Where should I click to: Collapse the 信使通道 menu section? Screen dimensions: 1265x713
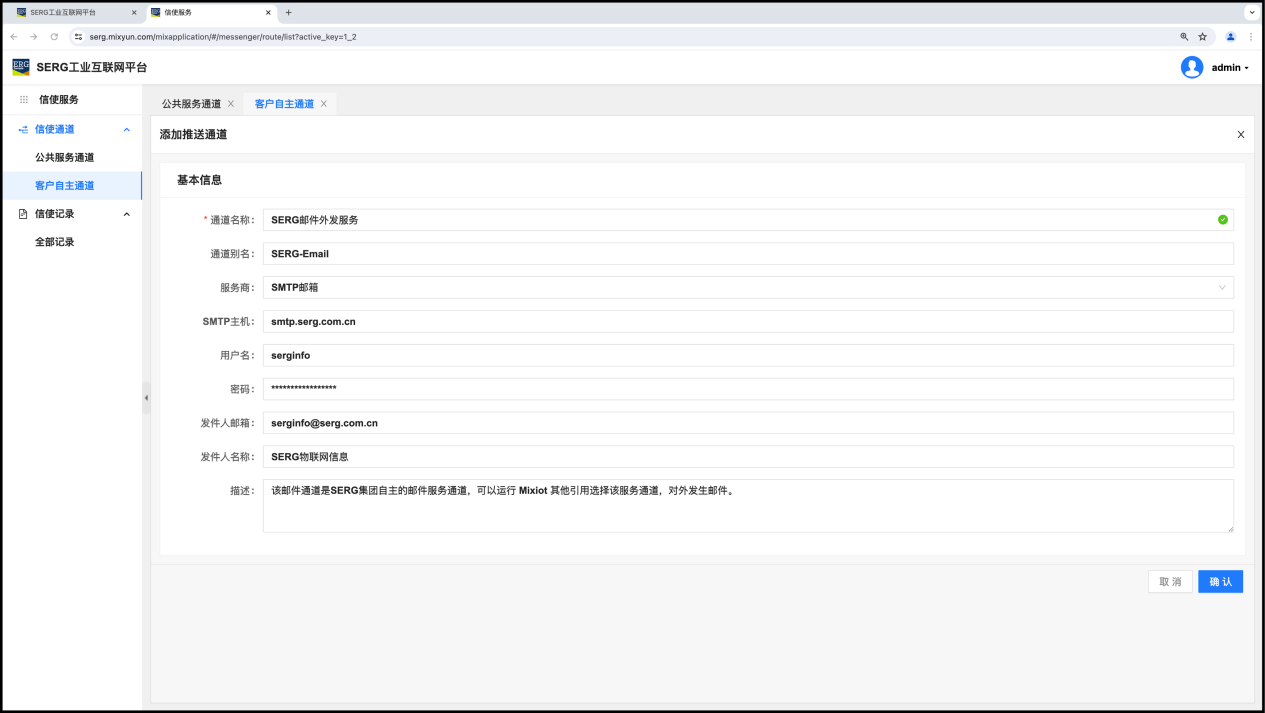[x=126, y=129]
